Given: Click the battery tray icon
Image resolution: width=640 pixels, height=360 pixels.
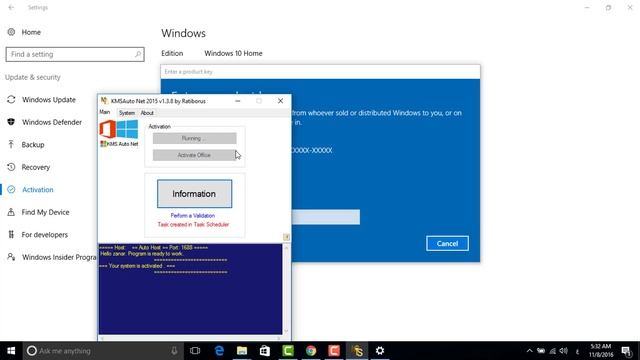Looking at the screenshot, I should tap(541, 351).
